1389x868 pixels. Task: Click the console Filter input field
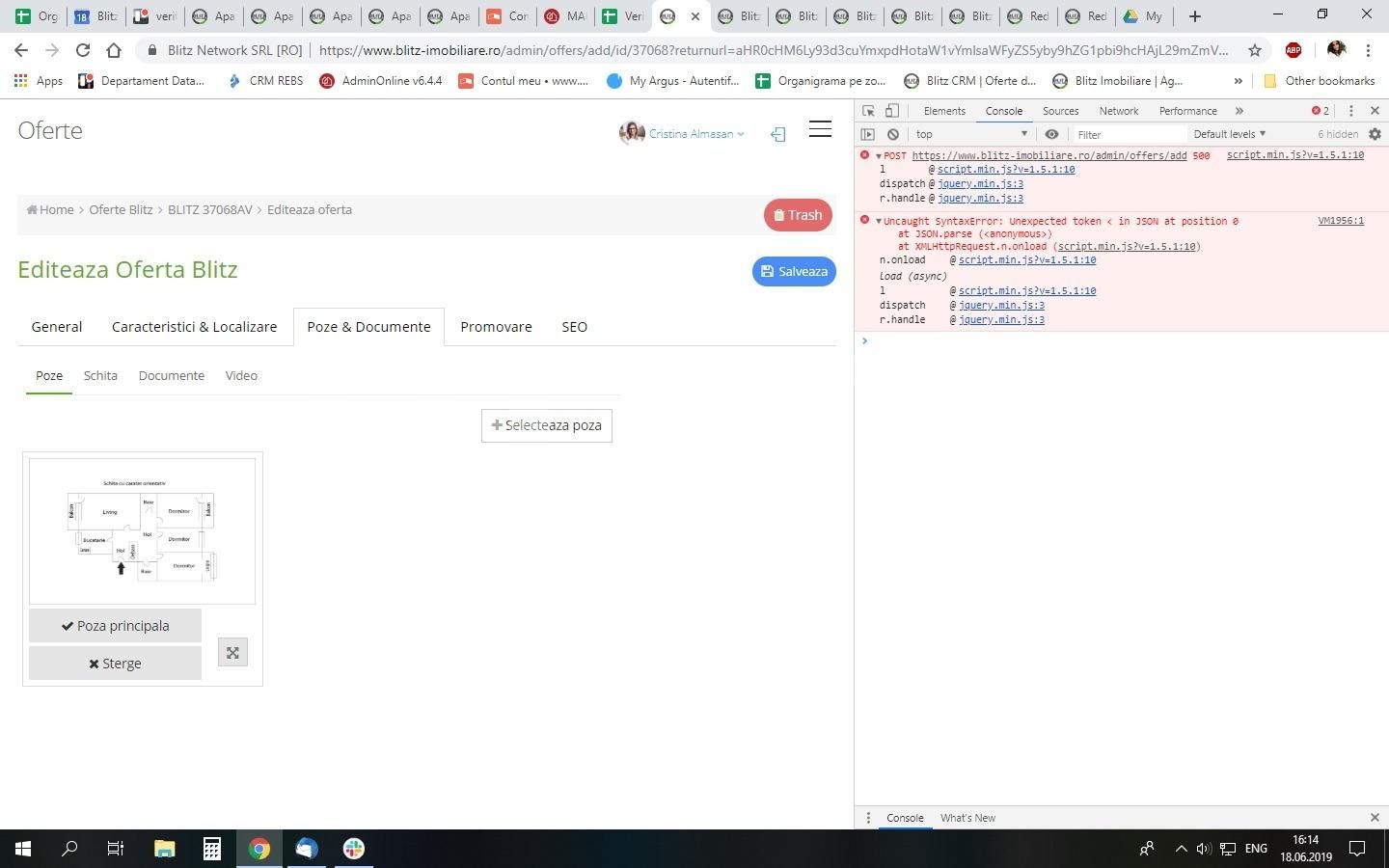pos(1129,134)
